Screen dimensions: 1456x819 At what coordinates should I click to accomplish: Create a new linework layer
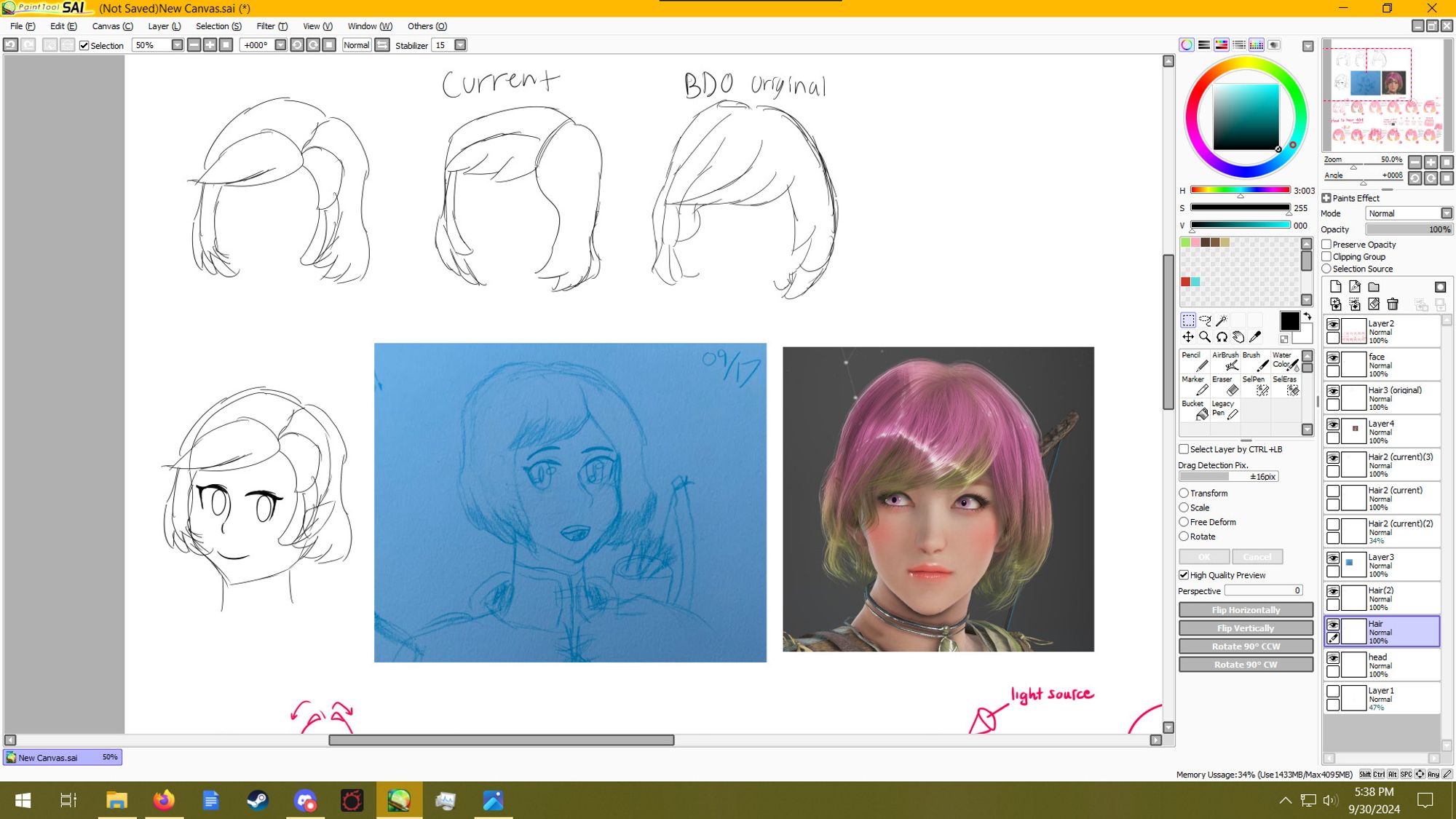point(1354,287)
